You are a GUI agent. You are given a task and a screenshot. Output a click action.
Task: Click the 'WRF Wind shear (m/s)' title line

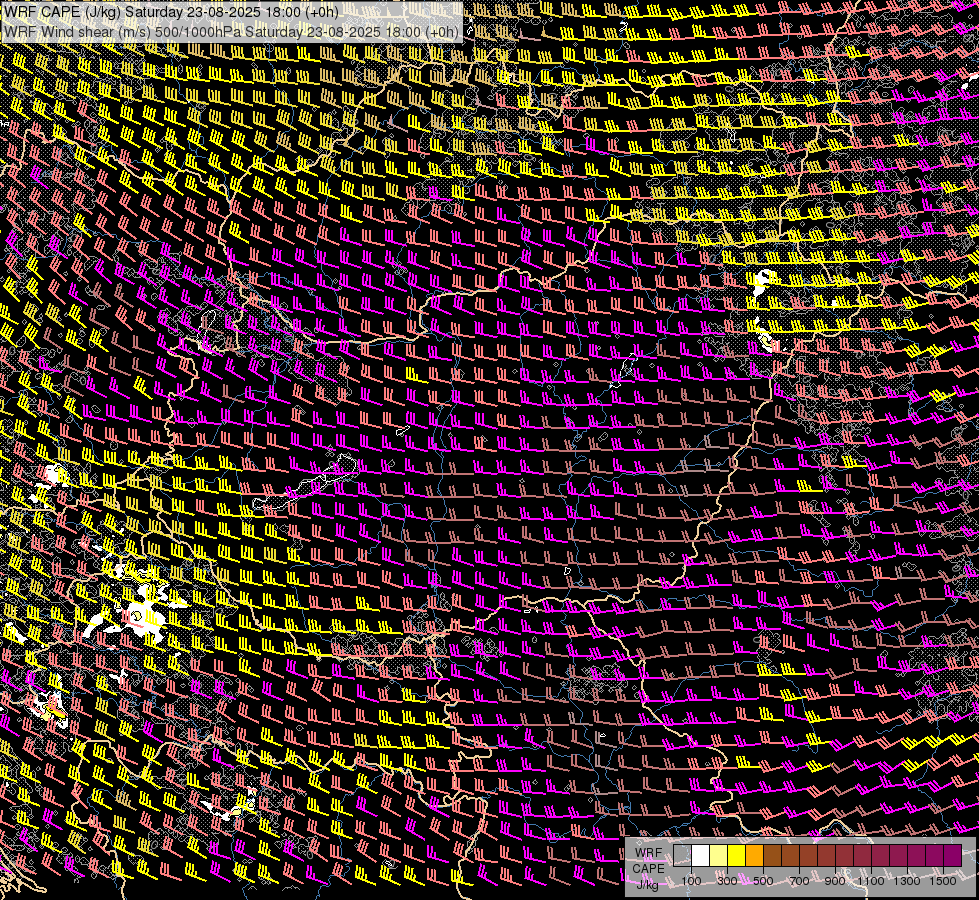coord(231,32)
